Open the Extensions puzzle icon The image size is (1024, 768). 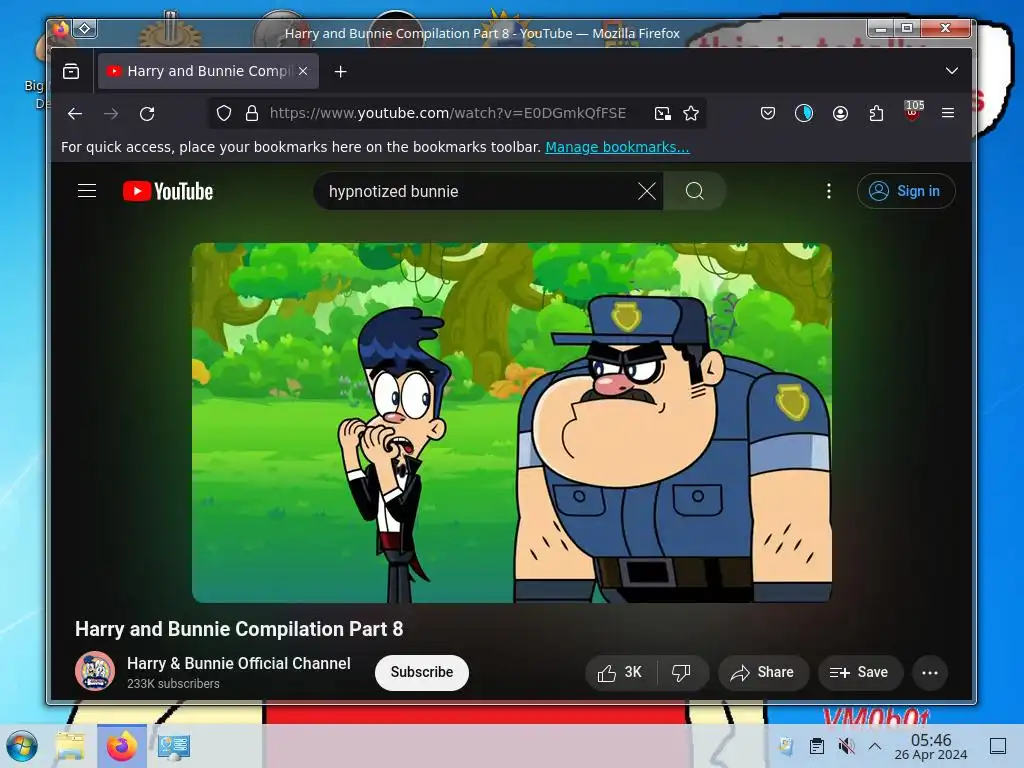point(876,114)
